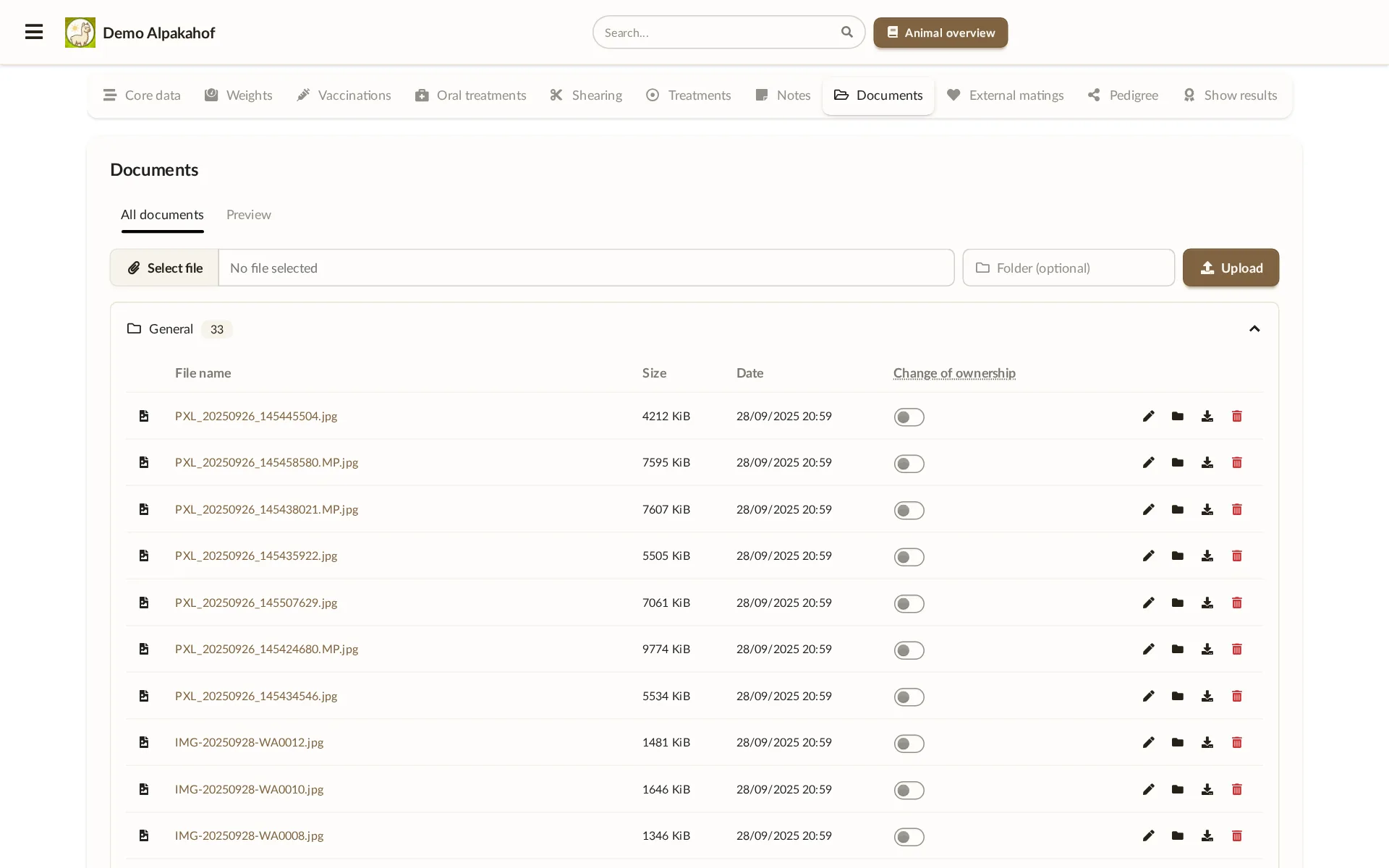Delete IMG-20250928-WA0008.jpg with the trash icon
Viewport: 1389px width, 868px height.
click(1236, 835)
